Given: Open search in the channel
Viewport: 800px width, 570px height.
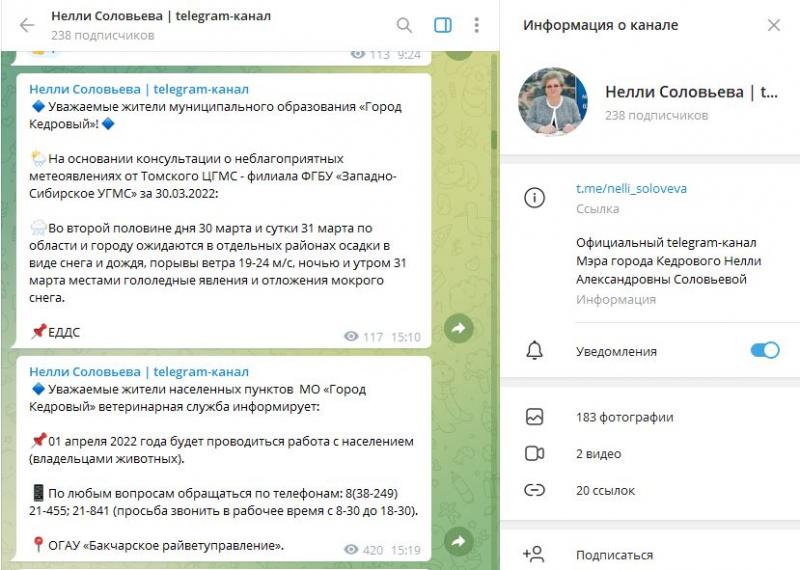Looking at the screenshot, I should (404, 25).
